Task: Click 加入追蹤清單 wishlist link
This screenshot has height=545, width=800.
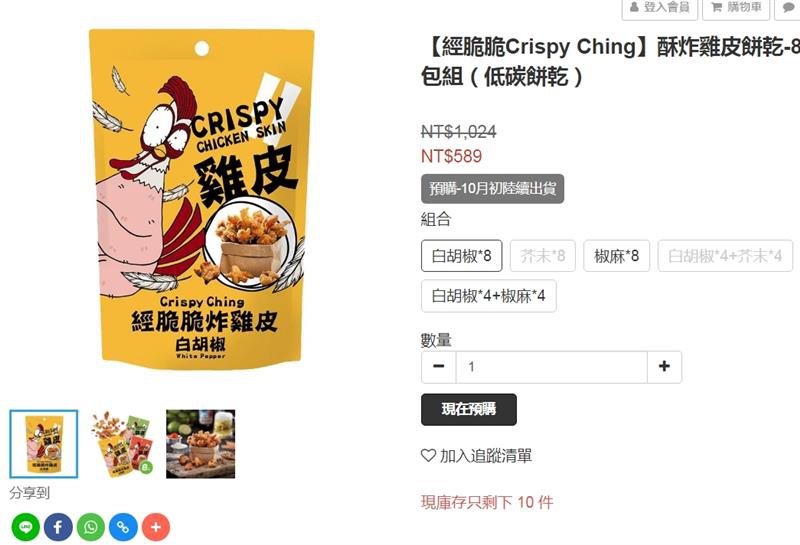Action: [486, 456]
